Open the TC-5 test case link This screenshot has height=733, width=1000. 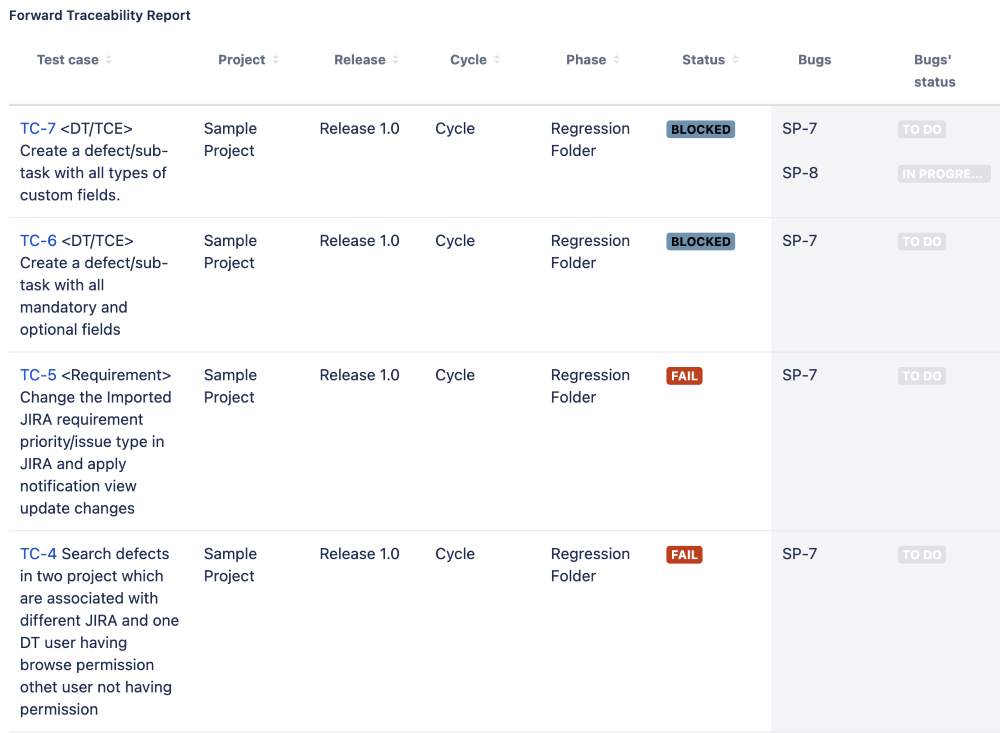pos(38,375)
